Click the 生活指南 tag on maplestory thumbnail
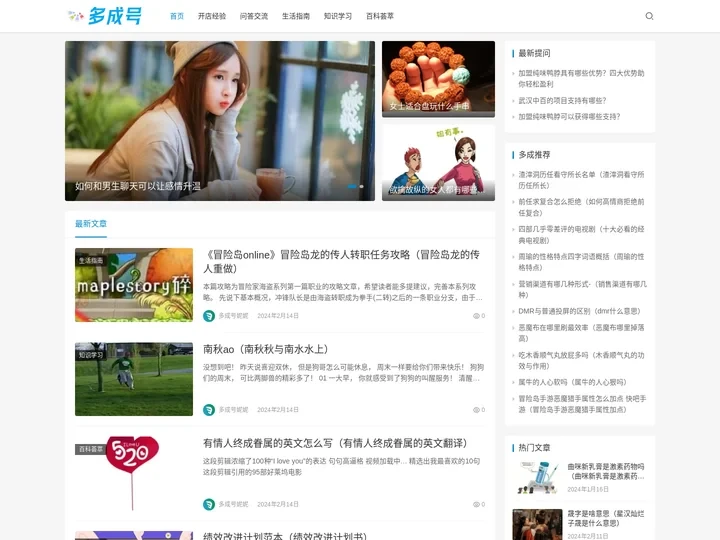The image size is (720, 540). (x=91, y=260)
